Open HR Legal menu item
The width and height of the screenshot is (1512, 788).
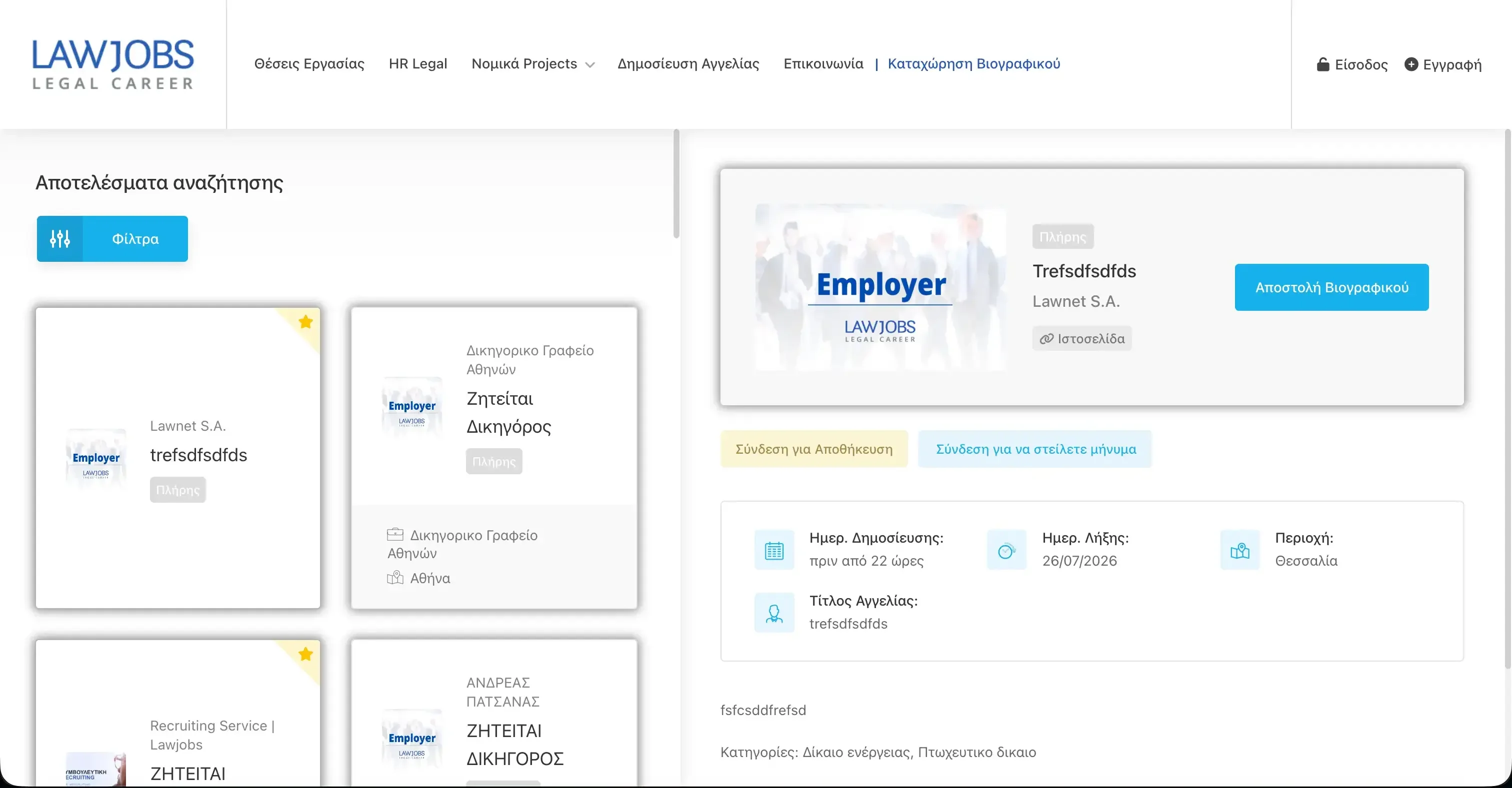pos(417,63)
